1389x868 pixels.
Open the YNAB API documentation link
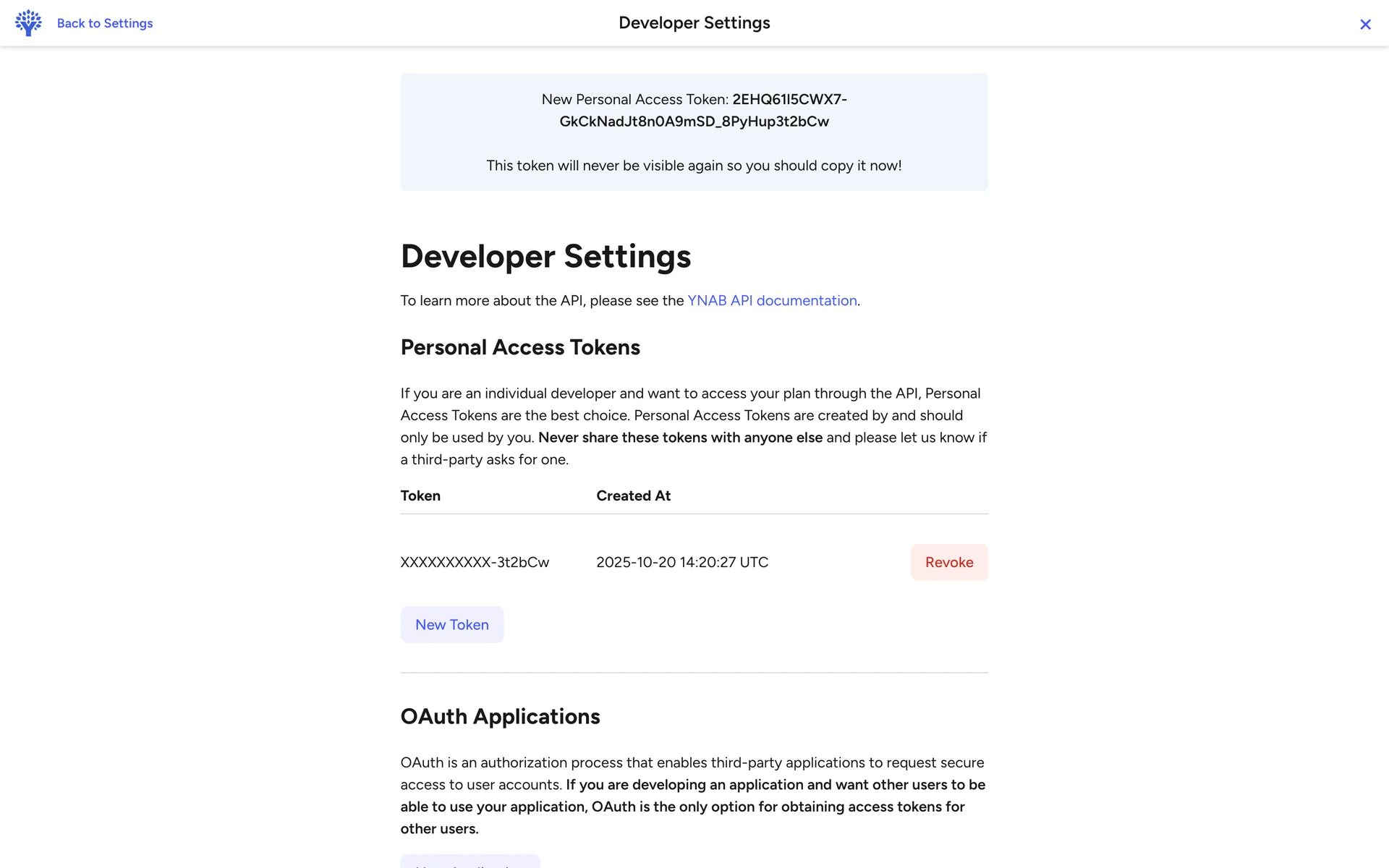coord(772,300)
